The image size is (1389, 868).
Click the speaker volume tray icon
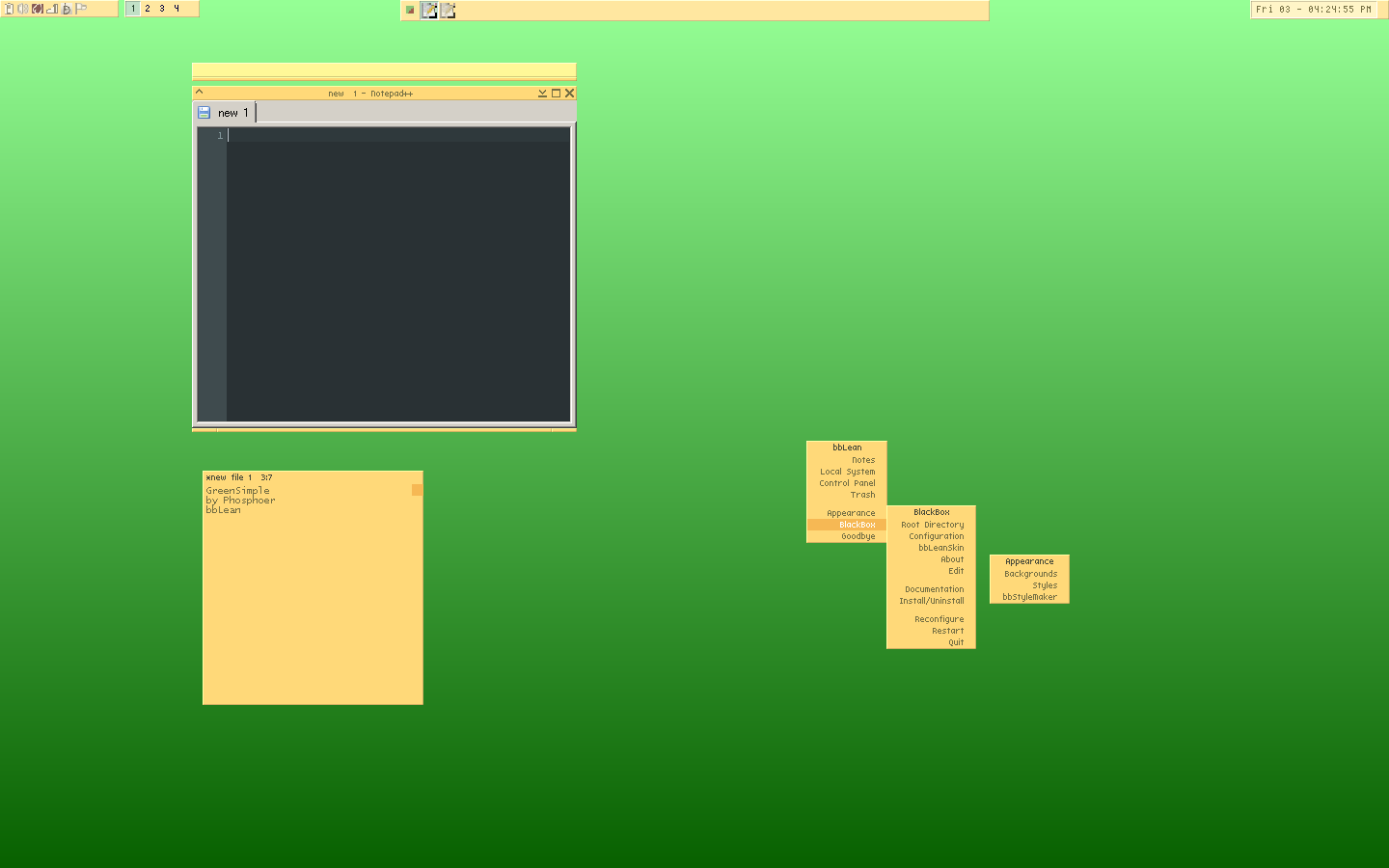click(x=22, y=9)
